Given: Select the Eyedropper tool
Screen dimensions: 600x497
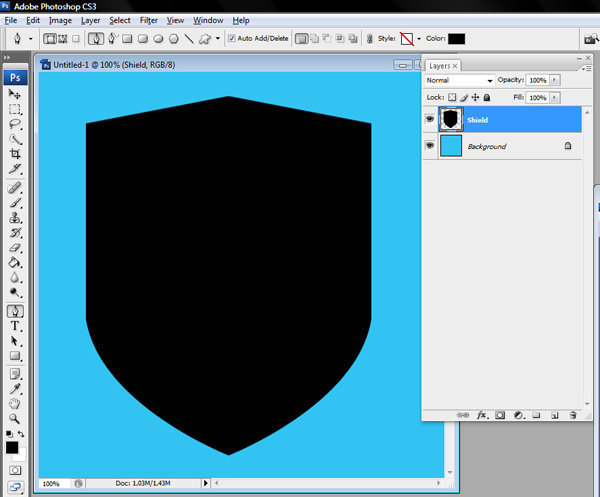Looking at the screenshot, I should pos(15,389).
